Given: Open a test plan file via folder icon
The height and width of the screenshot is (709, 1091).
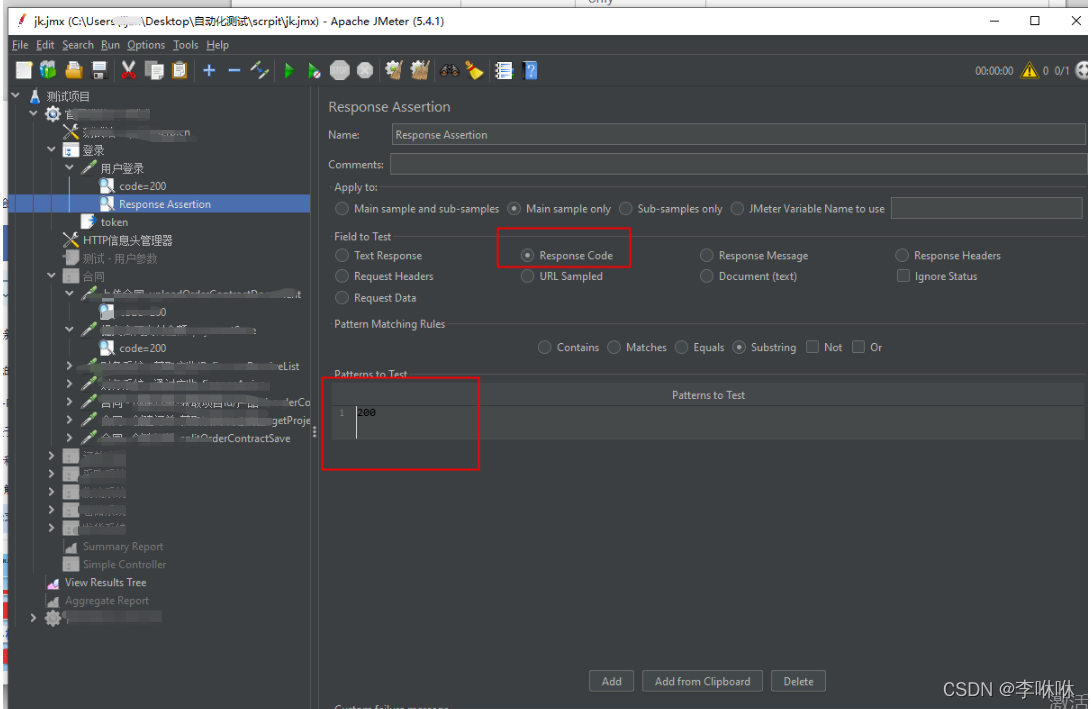Looking at the screenshot, I should (x=74, y=70).
